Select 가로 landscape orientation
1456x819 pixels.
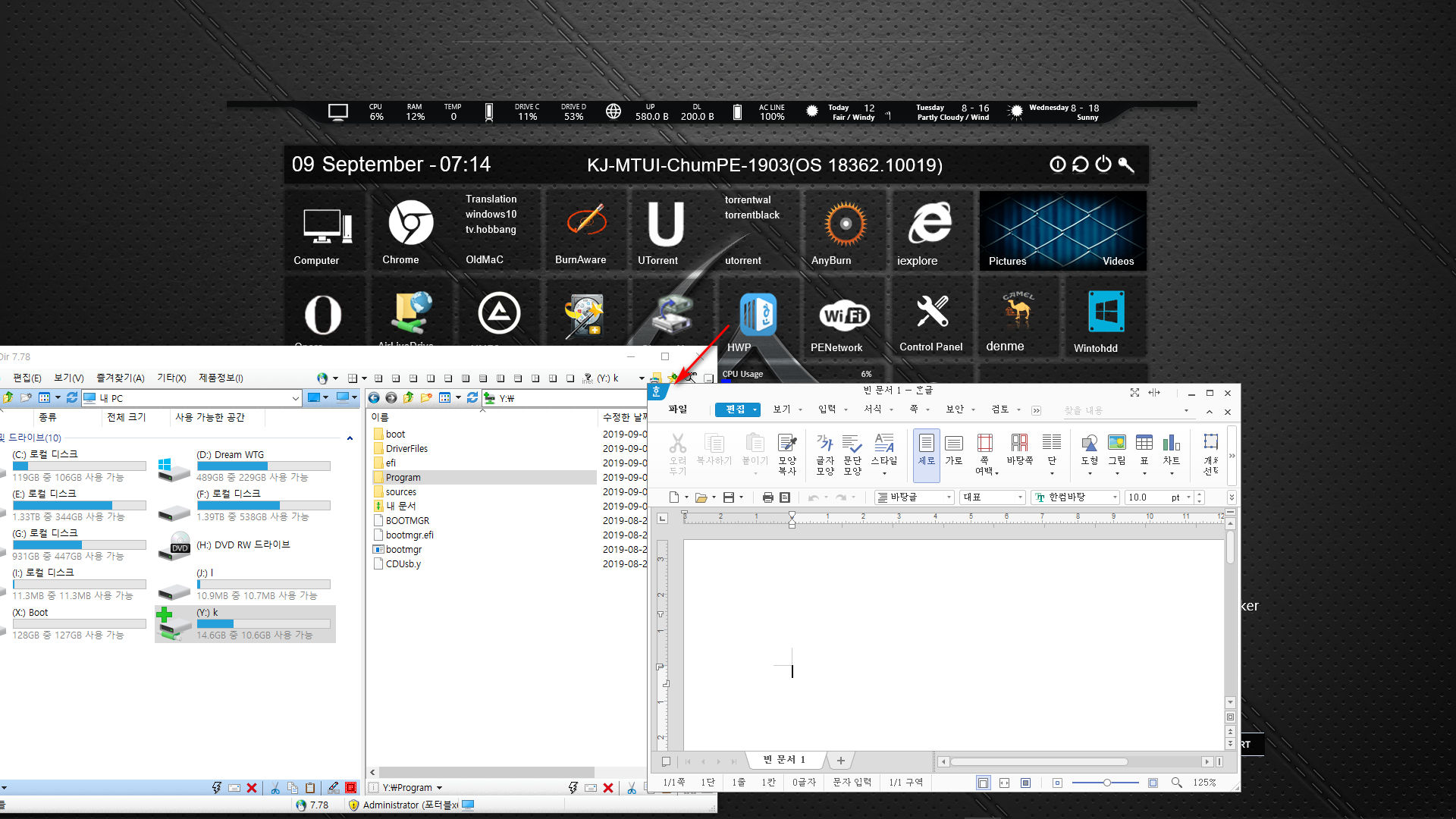pos(954,450)
